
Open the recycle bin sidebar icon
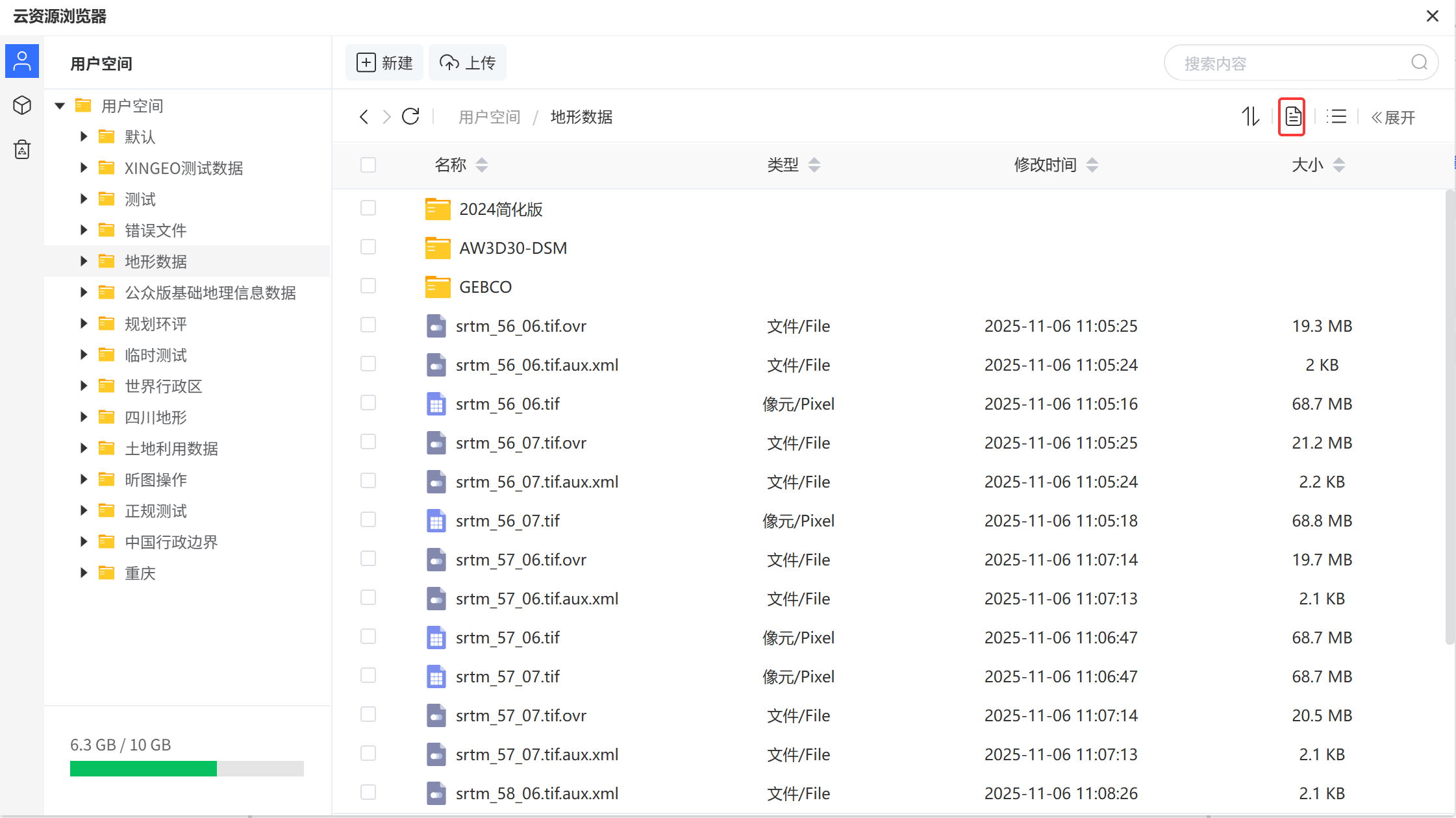pos(22,149)
